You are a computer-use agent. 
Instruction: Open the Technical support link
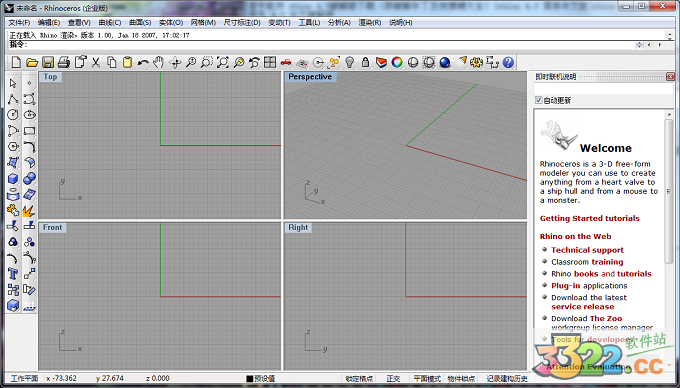coord(587,250)
